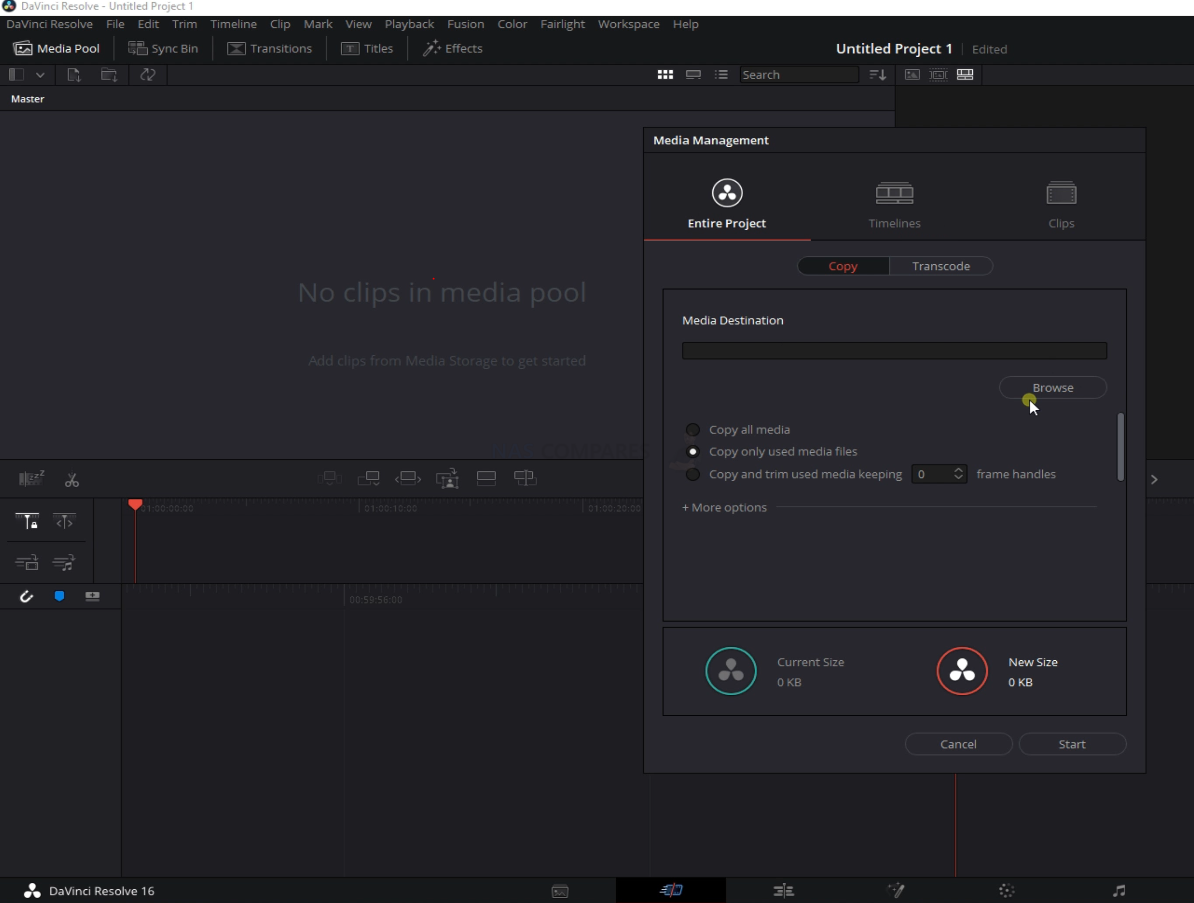Switch to Transcode mode

941,266
